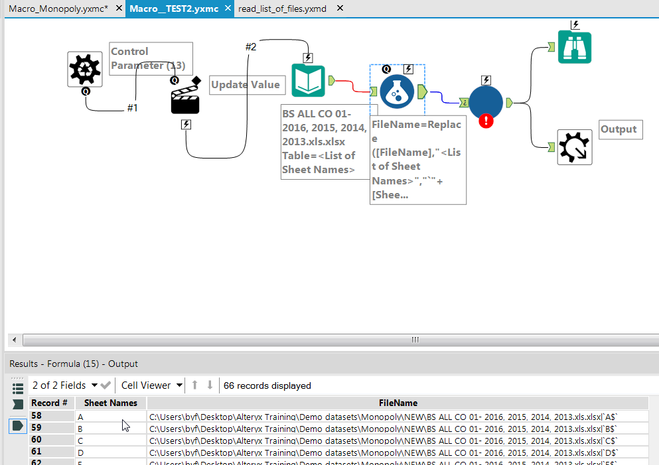Image resolution: width=659 pixels, height=465 pixels.
Task: Click the Browse tool input anchor
Action: point(551,47)
